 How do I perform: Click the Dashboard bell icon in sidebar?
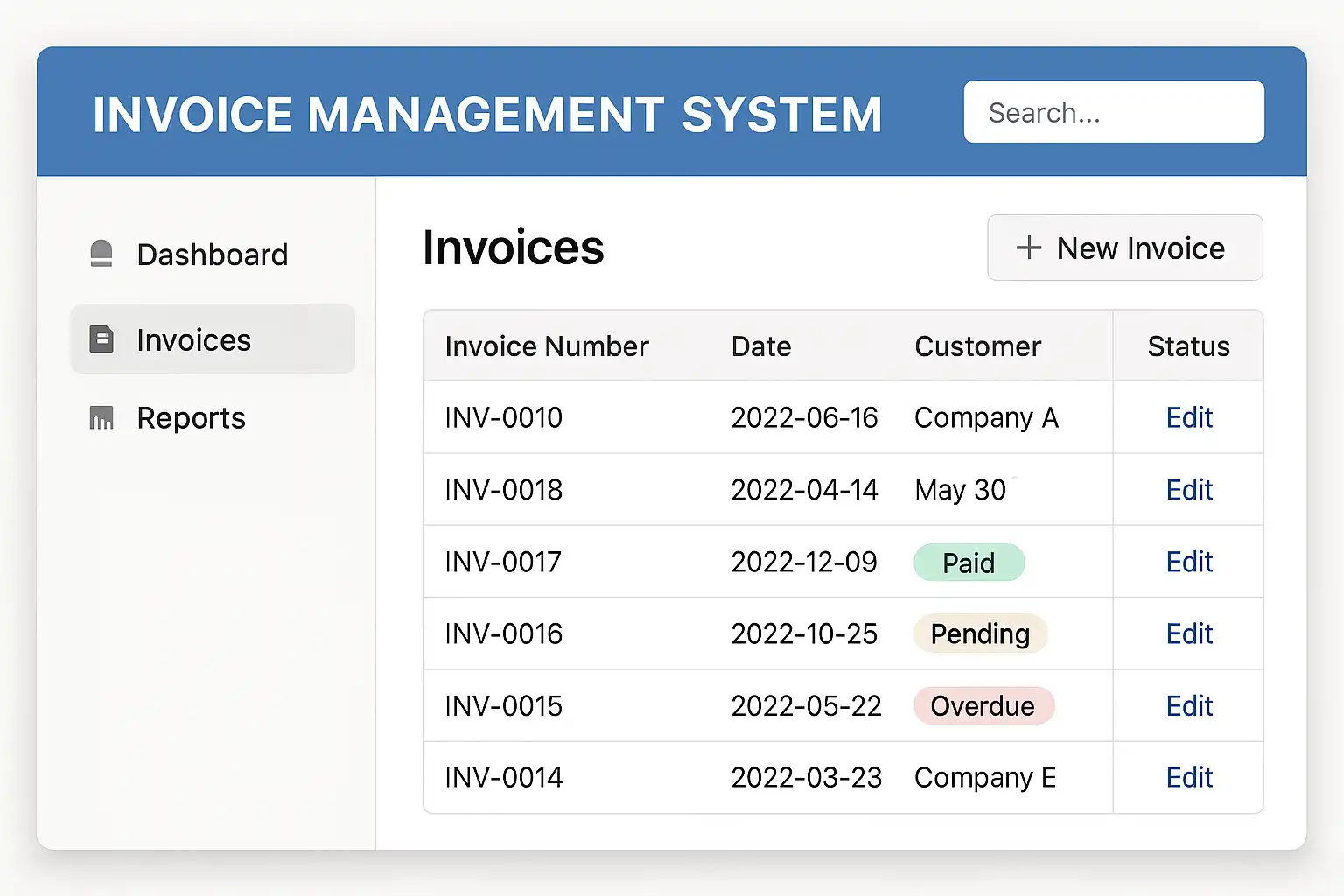click(x=101, y=254)
